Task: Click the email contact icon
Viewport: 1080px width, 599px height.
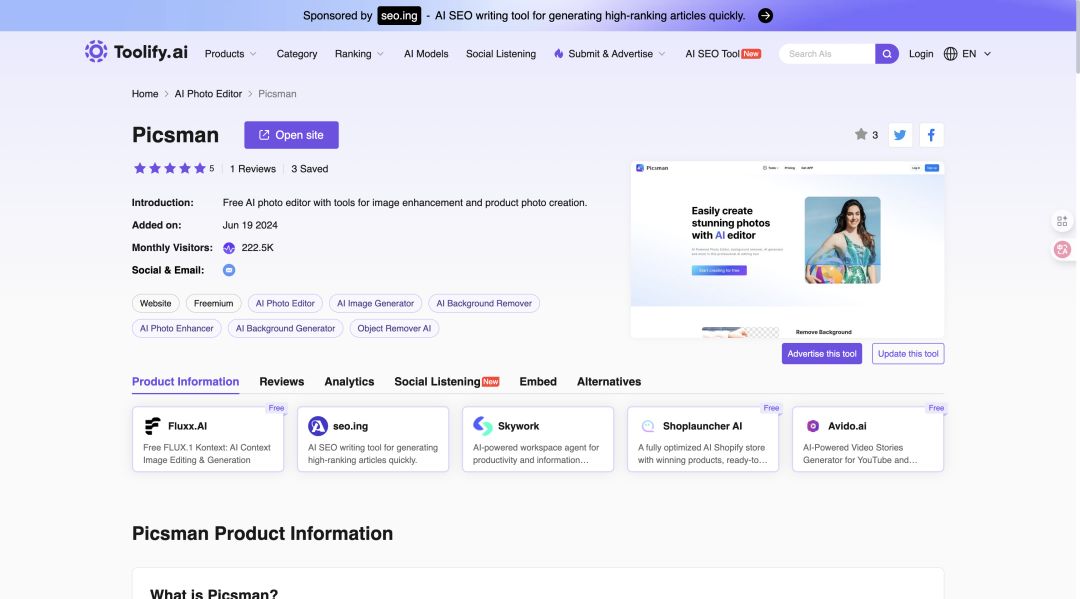Action: [229, 270]
